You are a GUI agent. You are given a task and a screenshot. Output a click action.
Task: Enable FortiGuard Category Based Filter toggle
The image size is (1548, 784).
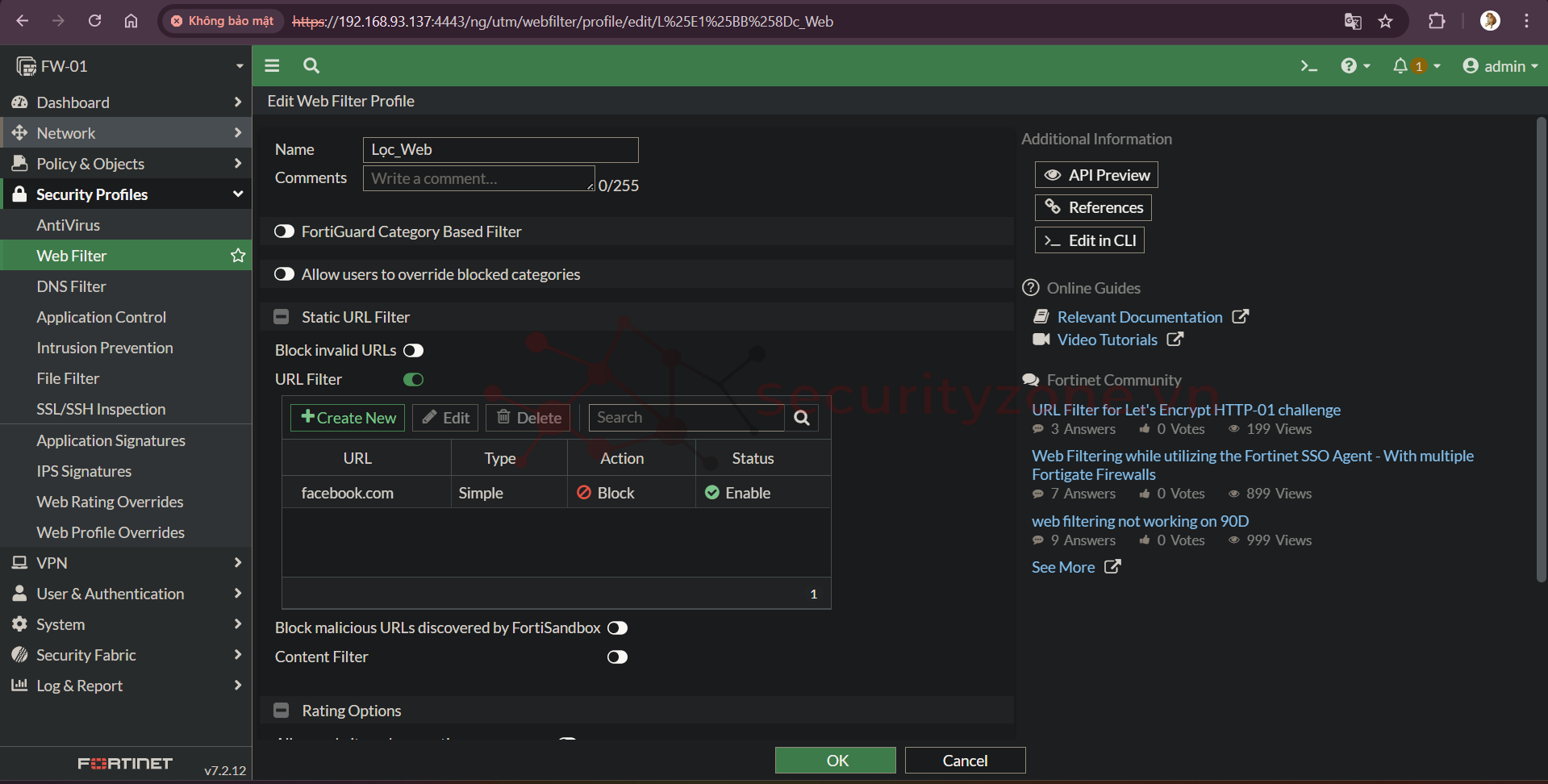(x=284, y=232)
